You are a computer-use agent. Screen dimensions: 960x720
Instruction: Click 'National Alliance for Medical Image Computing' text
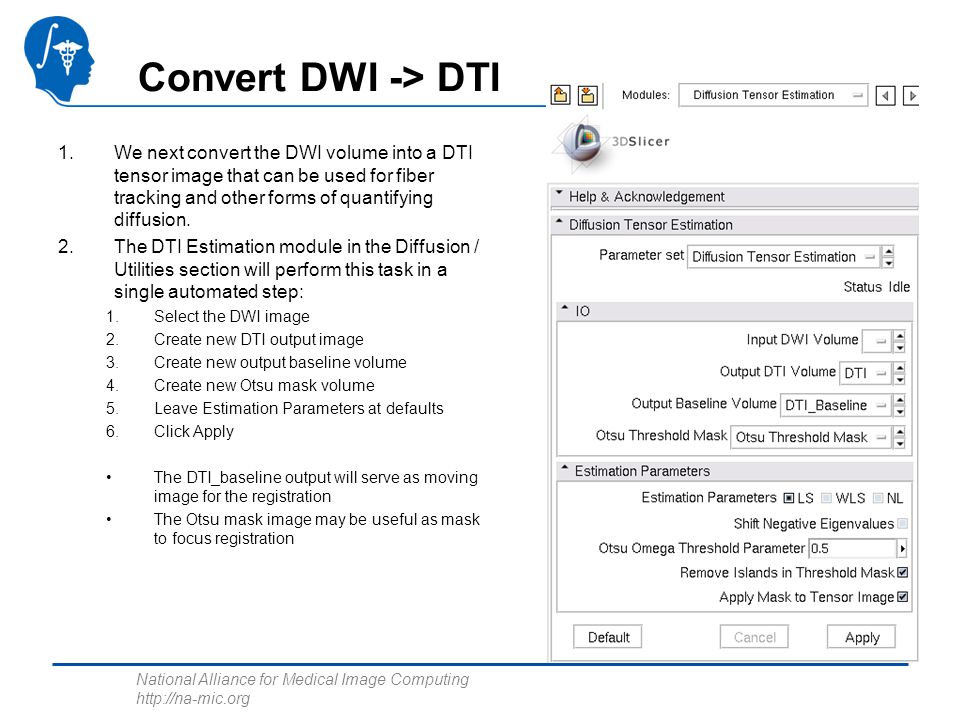[302, 680]
